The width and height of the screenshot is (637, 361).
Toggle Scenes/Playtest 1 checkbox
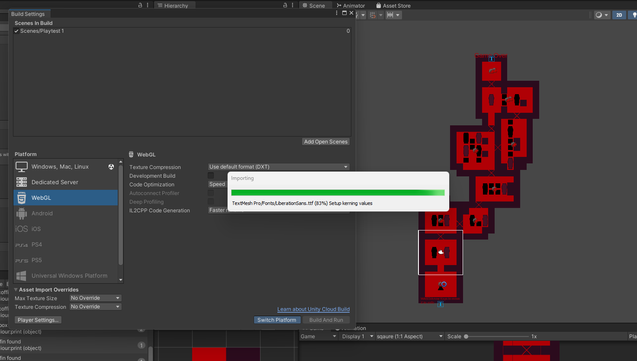(x=17, y=31)
